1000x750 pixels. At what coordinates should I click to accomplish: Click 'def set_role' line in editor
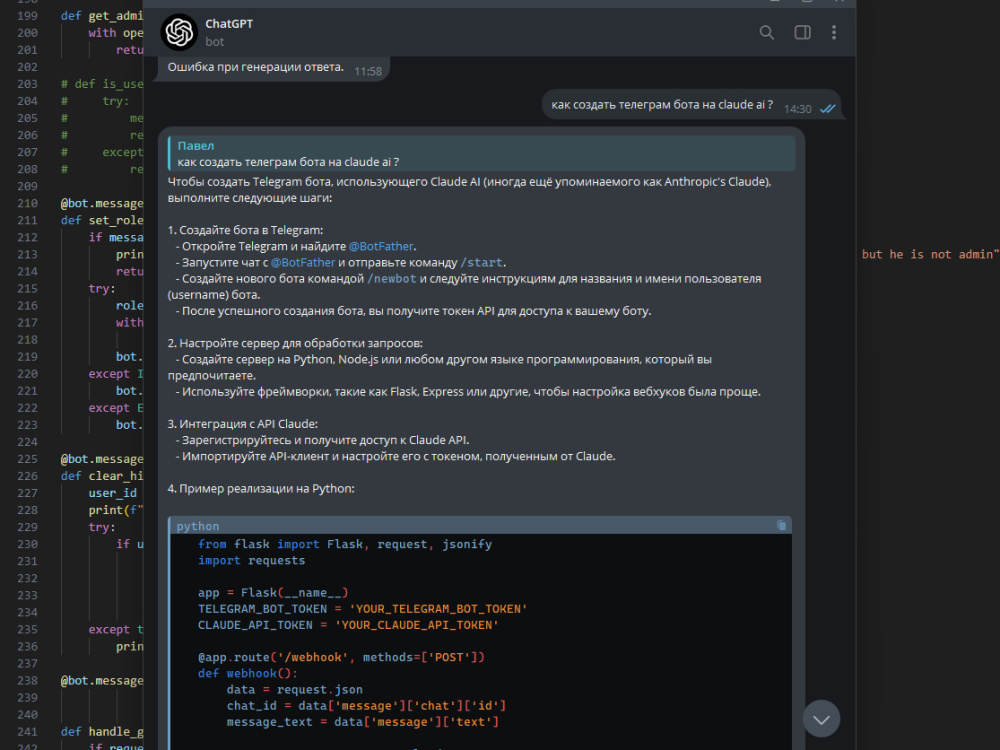pos(102,221)
